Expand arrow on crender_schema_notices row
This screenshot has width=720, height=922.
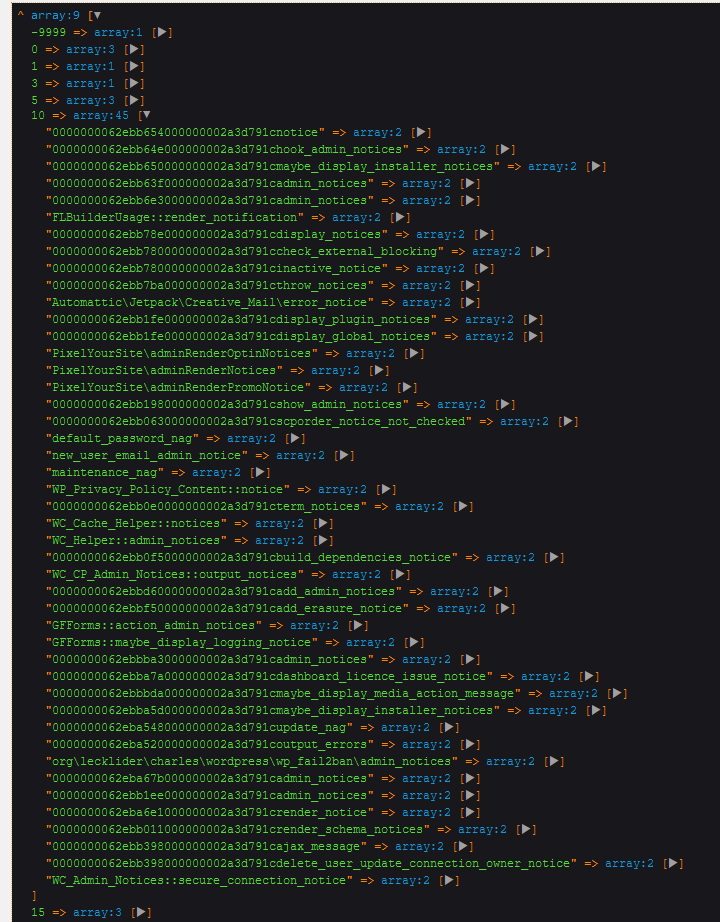coord(526,830)
